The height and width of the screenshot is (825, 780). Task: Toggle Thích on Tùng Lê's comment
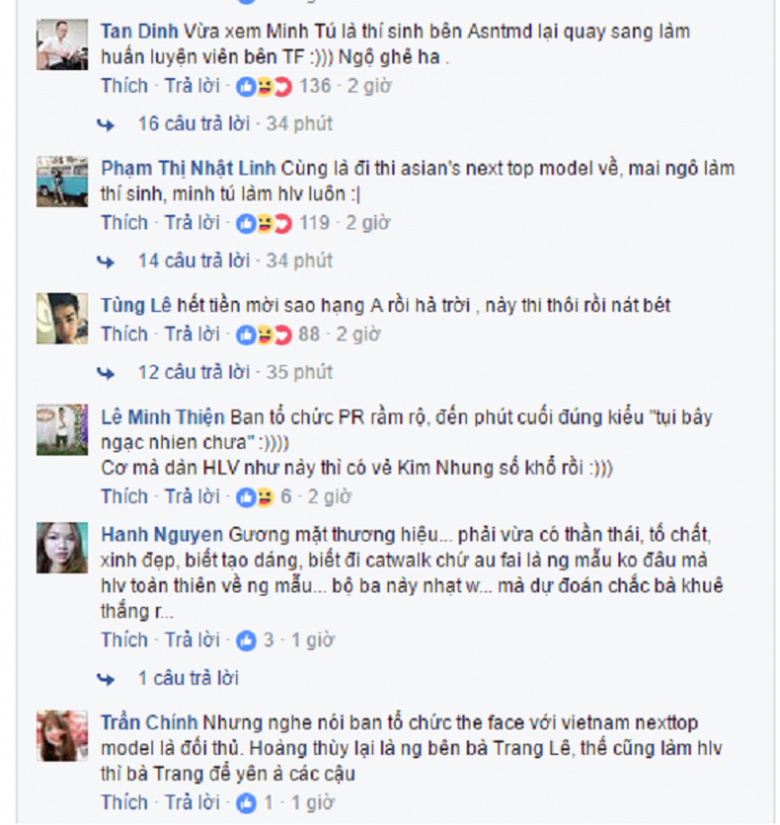click(125, 334)
